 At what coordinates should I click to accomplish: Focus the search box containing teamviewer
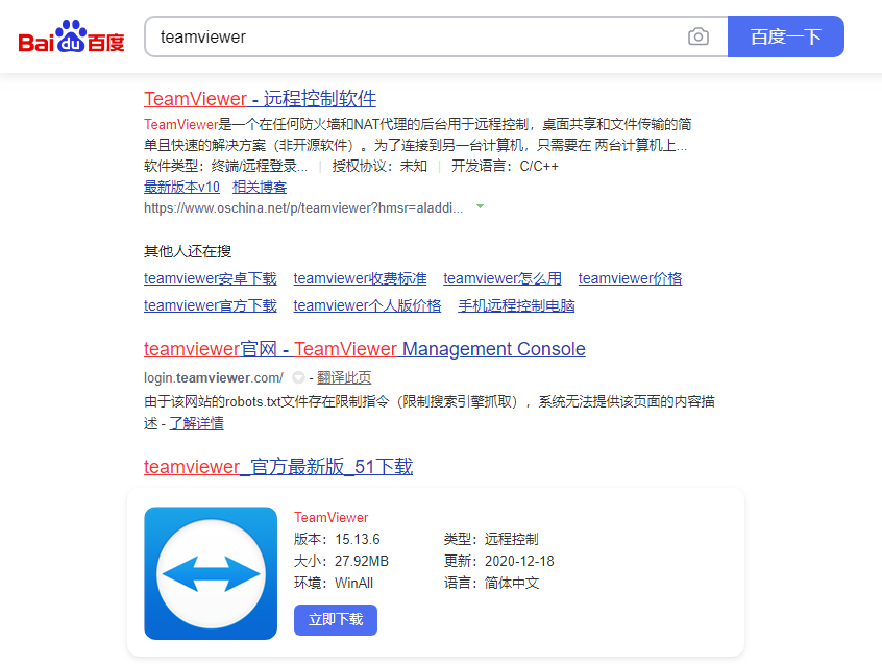(436, 37)
